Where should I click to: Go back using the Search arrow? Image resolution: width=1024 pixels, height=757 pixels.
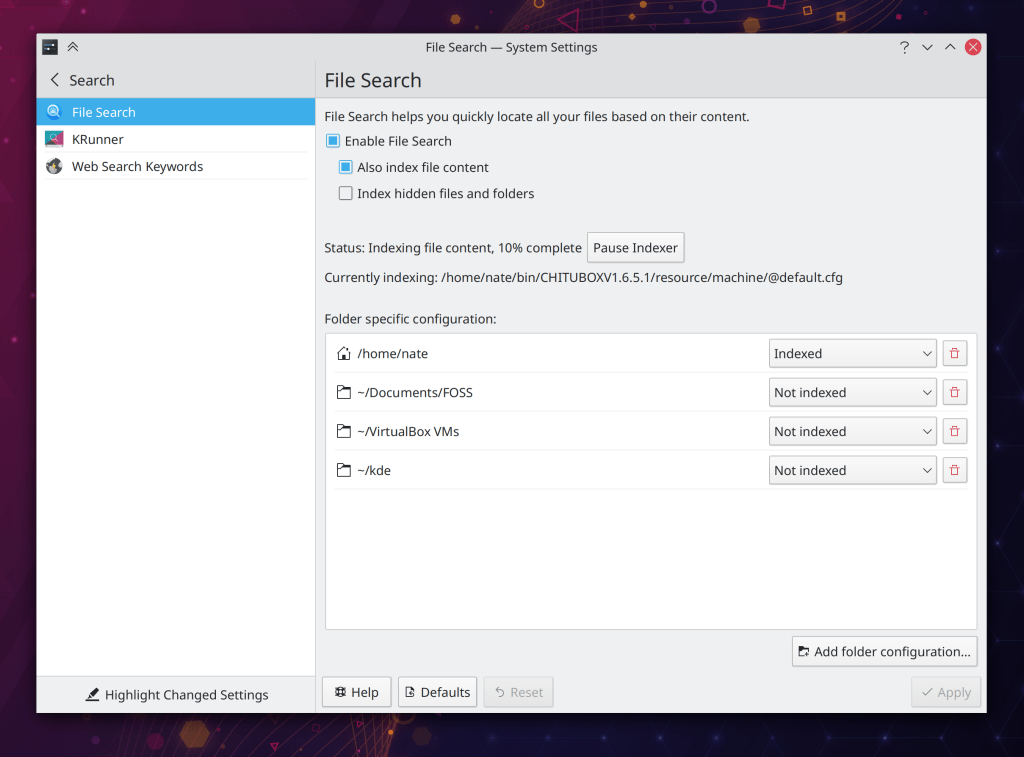click(x=55, y=80)
